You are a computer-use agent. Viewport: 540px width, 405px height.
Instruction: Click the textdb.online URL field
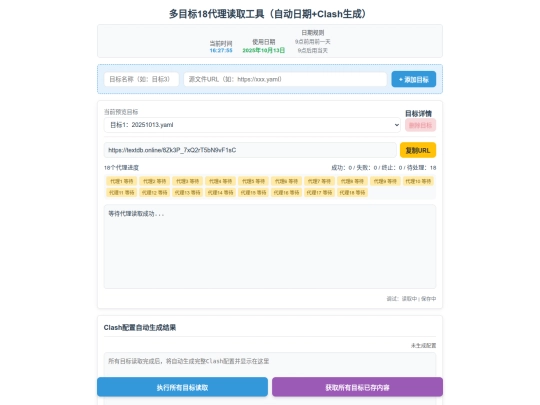(x=250, y=150)
